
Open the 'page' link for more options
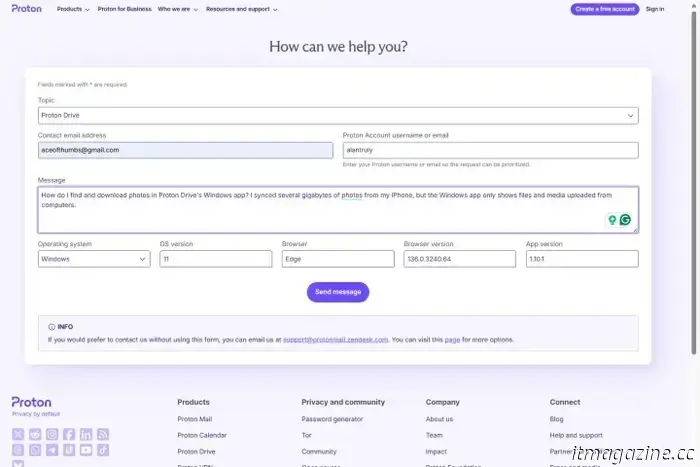click(452, 340)
